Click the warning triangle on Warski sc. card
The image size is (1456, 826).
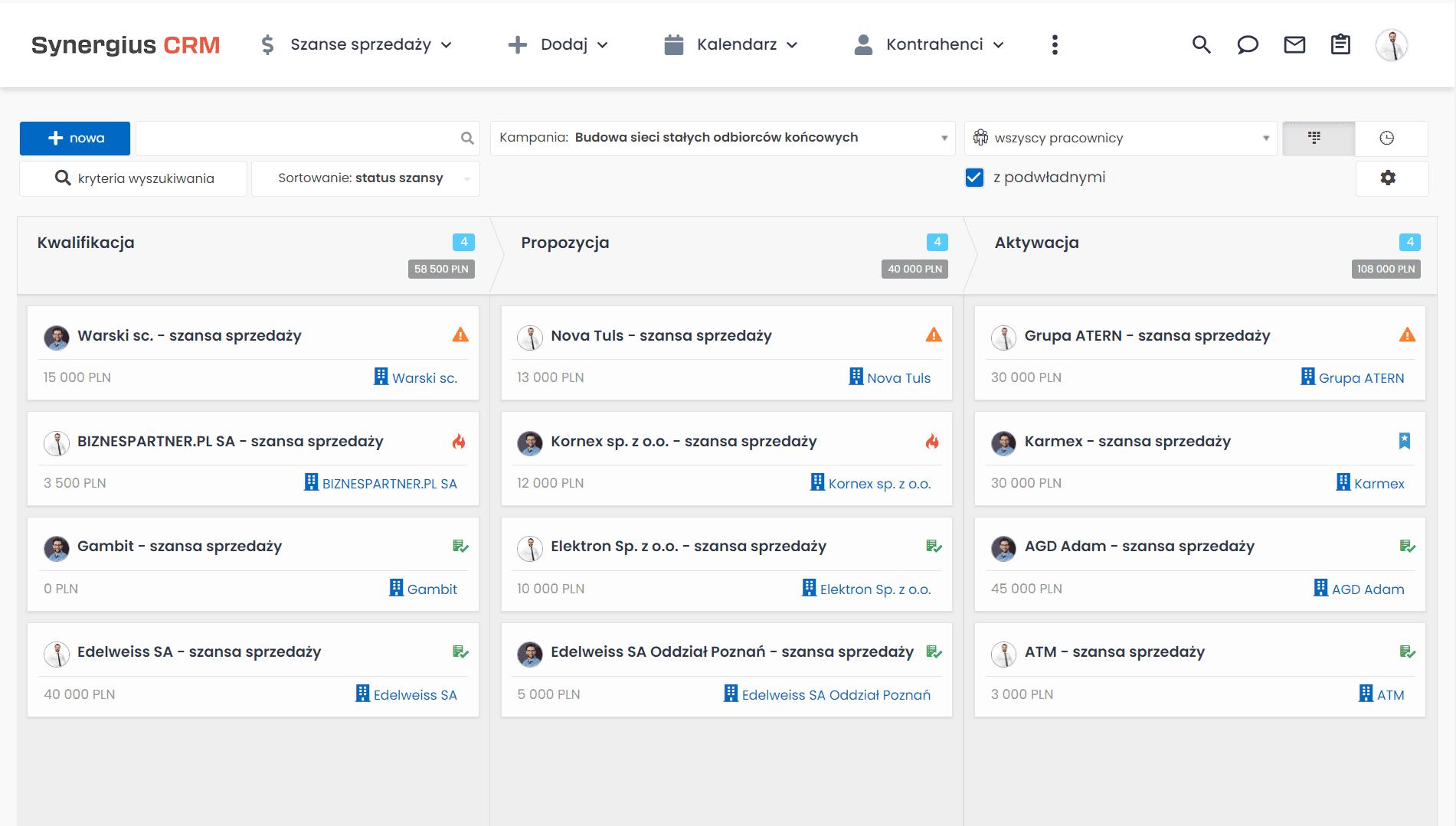[x=460, y=335]
